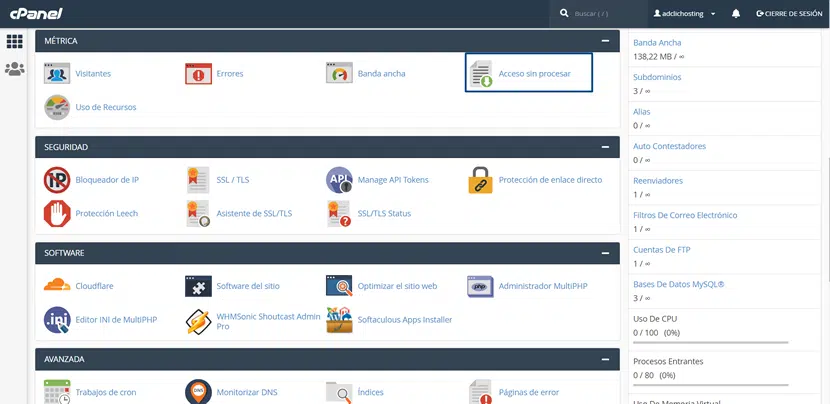Open the Manage API Tokens link

[x=393, y=180]
